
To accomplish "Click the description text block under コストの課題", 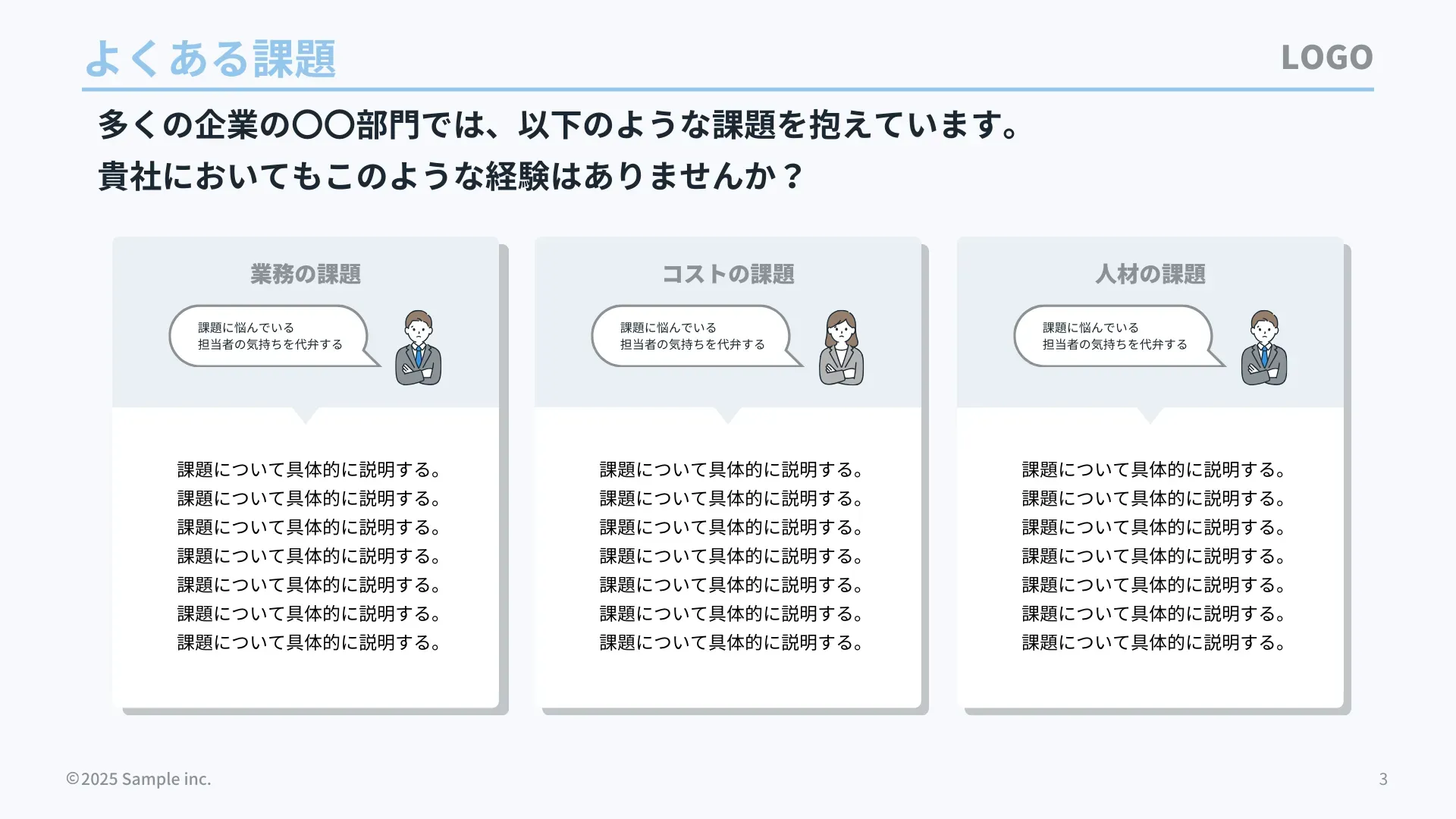I will click(x=732, y=556).
